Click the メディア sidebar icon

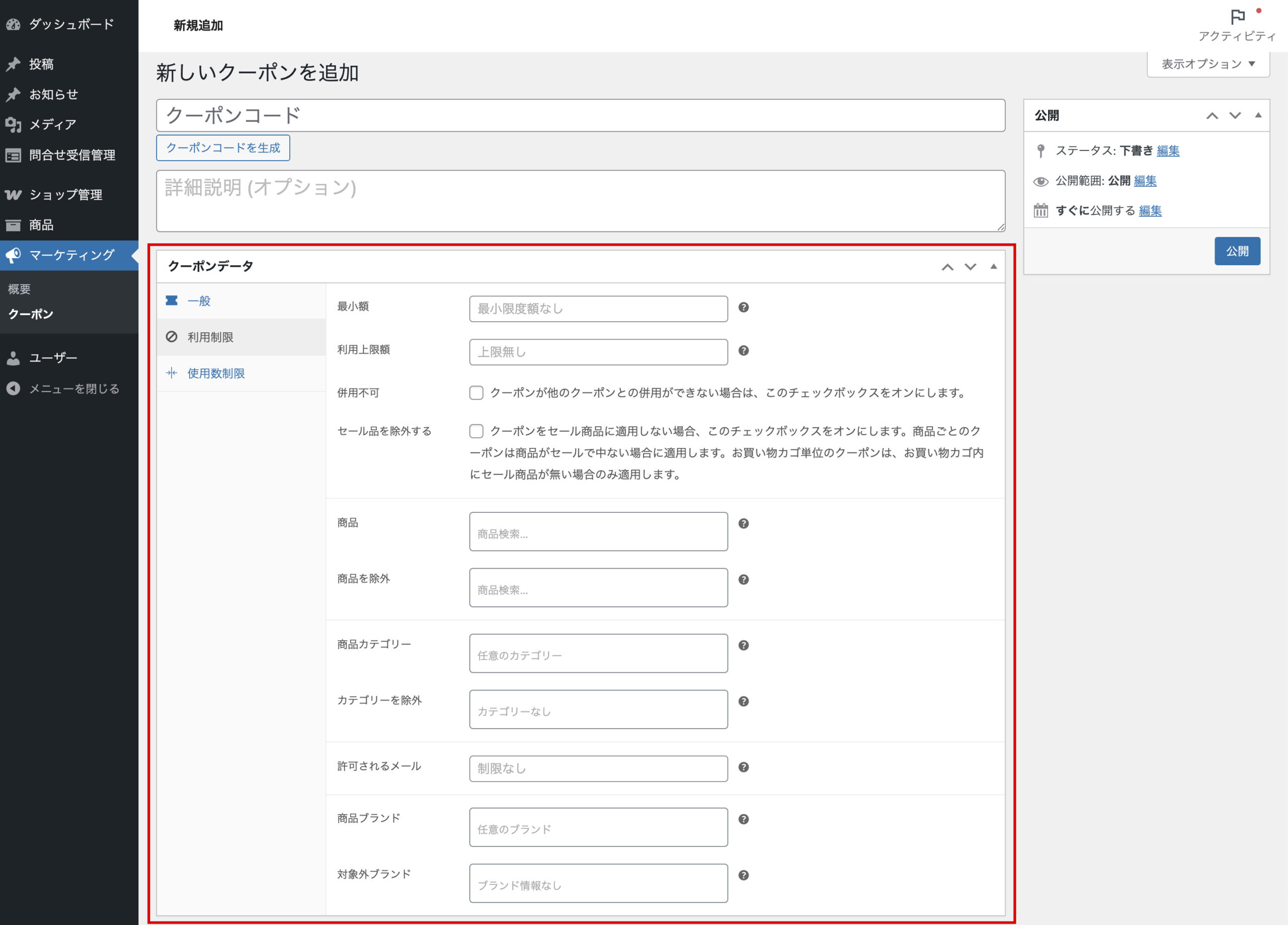tap(13, 124)
